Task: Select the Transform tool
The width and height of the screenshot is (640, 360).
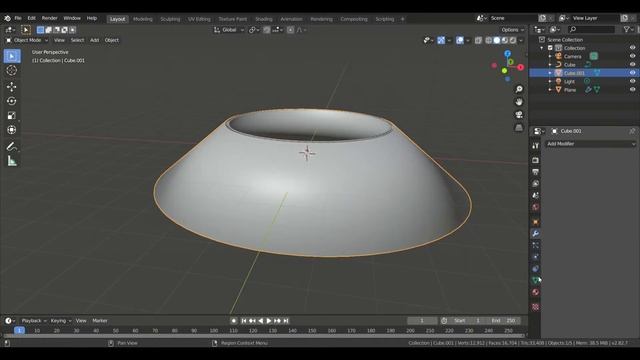Action: pyautogui.click(x=12, y=130)
